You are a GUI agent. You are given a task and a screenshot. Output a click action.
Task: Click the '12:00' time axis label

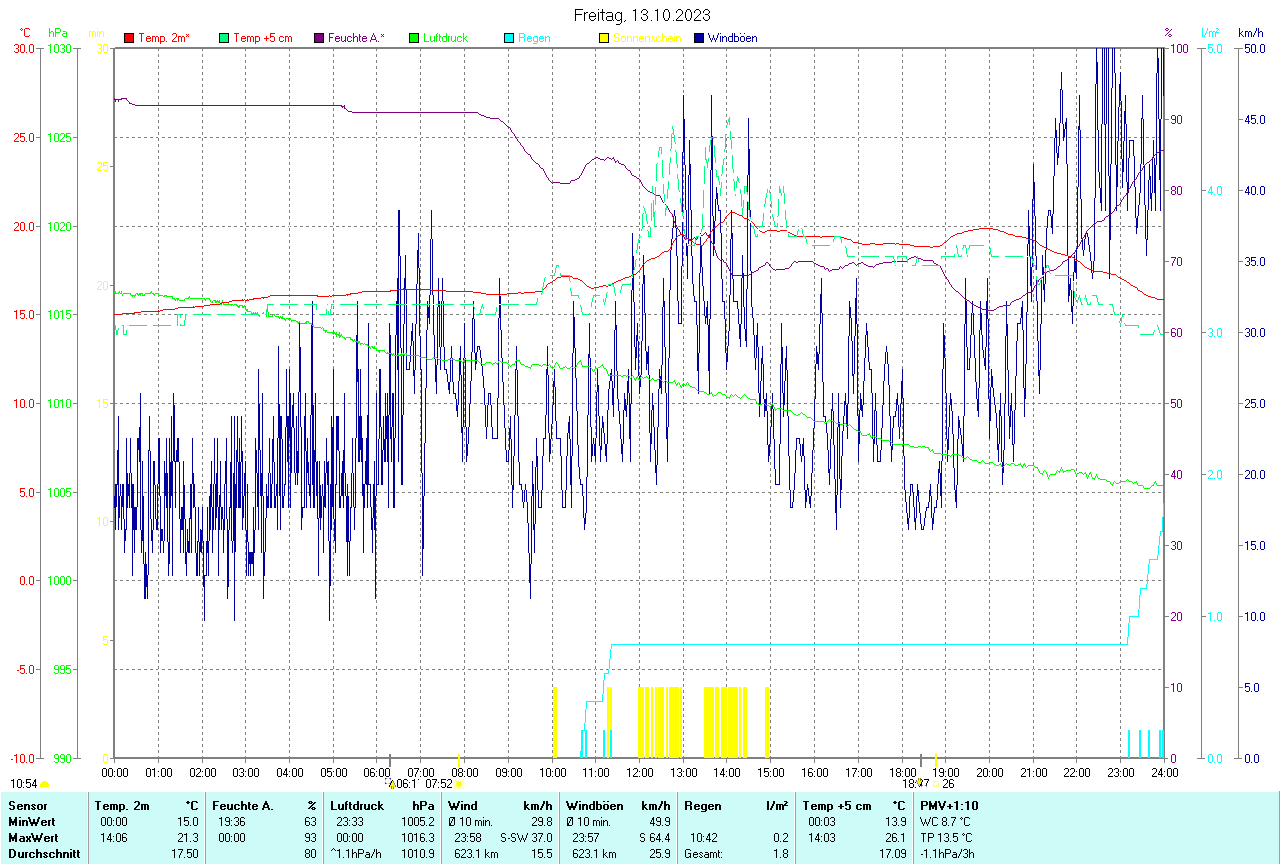tap(640, 772)
